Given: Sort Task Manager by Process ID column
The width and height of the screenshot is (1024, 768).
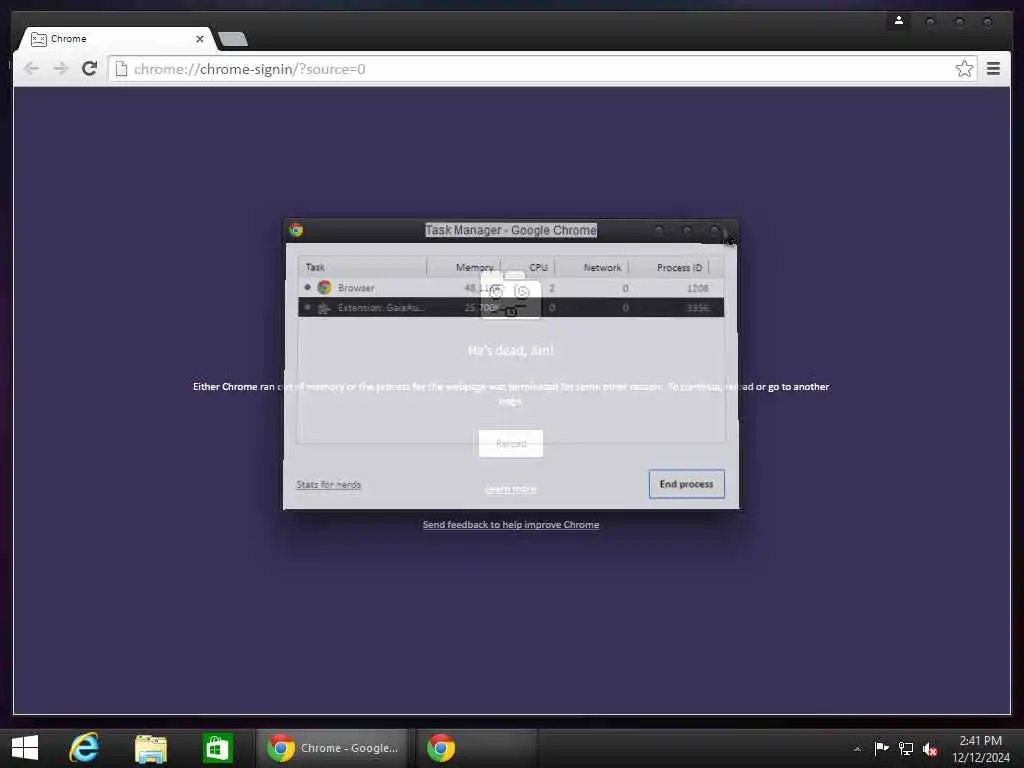Looking at the screenshot, I should click(x=669, y=267).
